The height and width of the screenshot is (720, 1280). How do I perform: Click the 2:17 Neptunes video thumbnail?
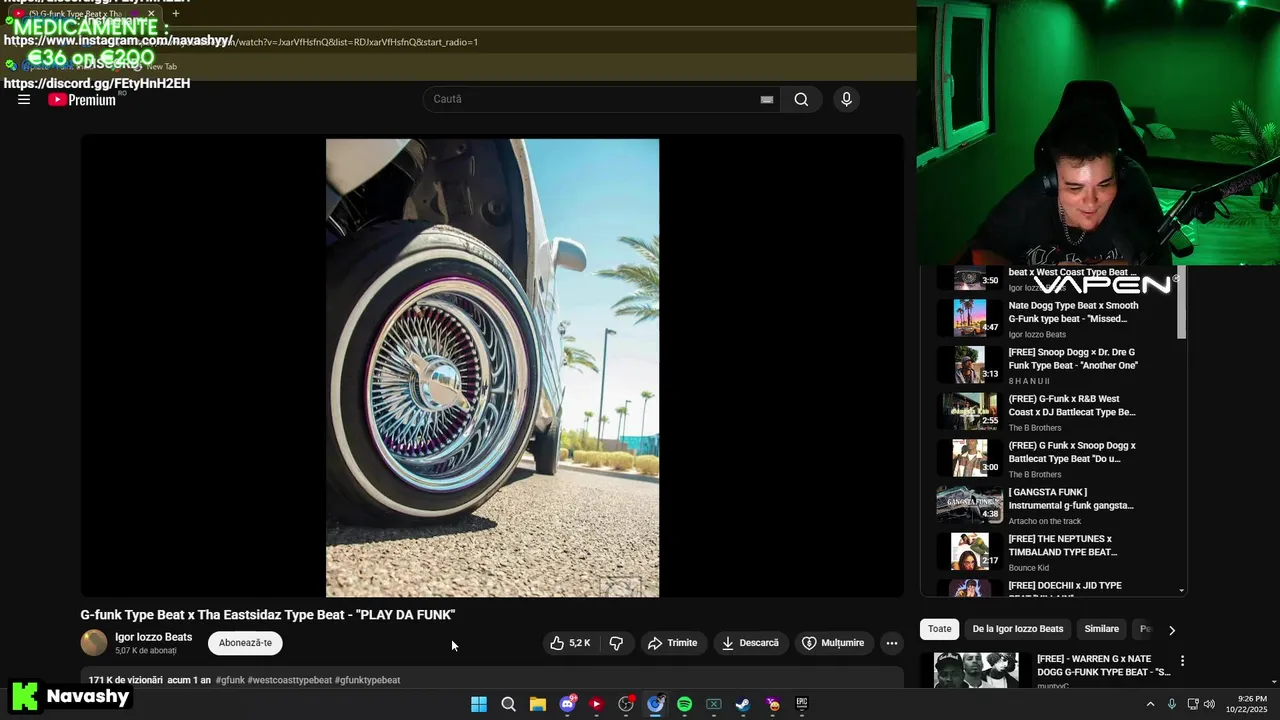click(x=970, y=551)
